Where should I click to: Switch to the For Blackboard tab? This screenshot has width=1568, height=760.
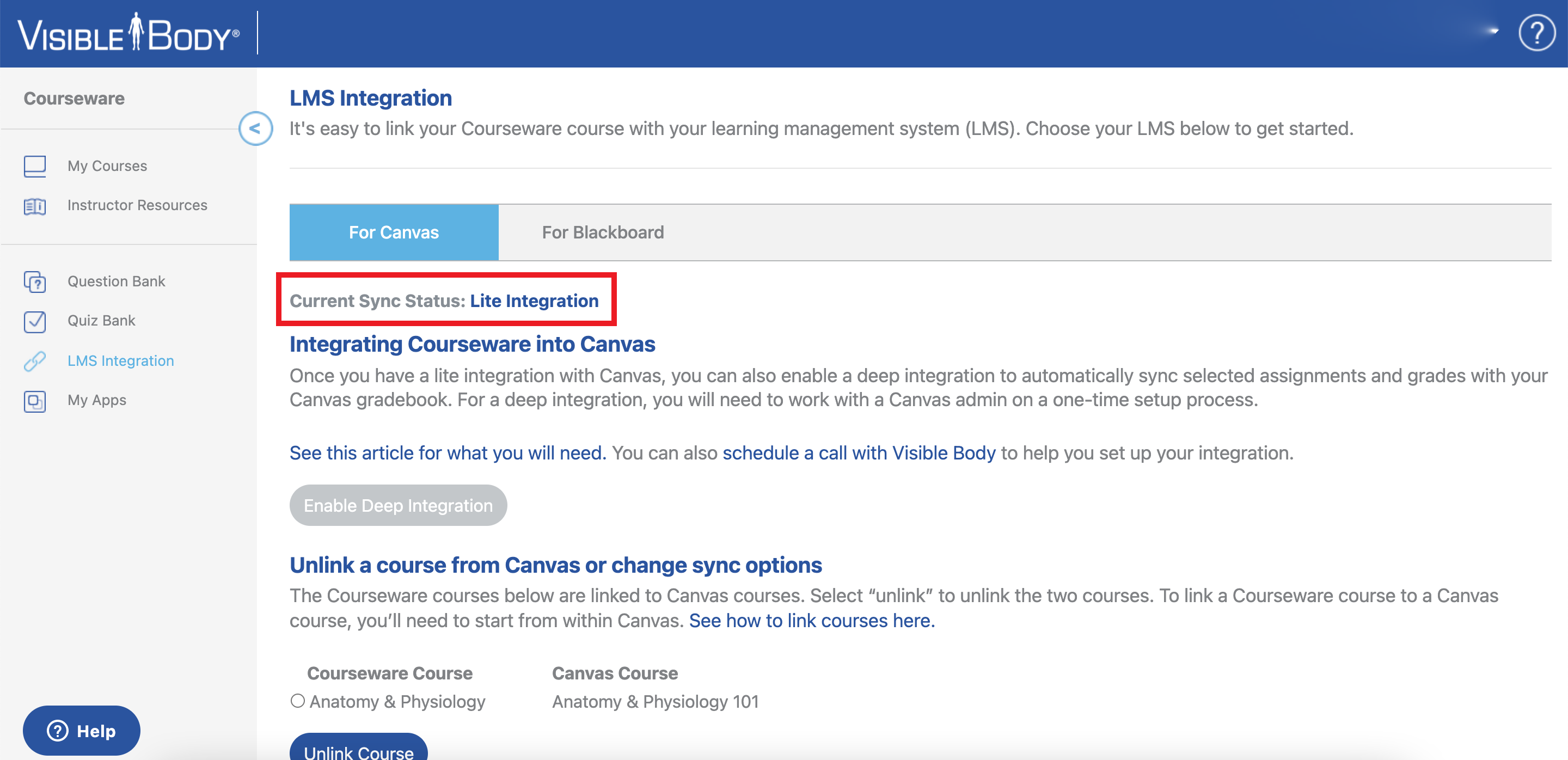pos(603,232)
